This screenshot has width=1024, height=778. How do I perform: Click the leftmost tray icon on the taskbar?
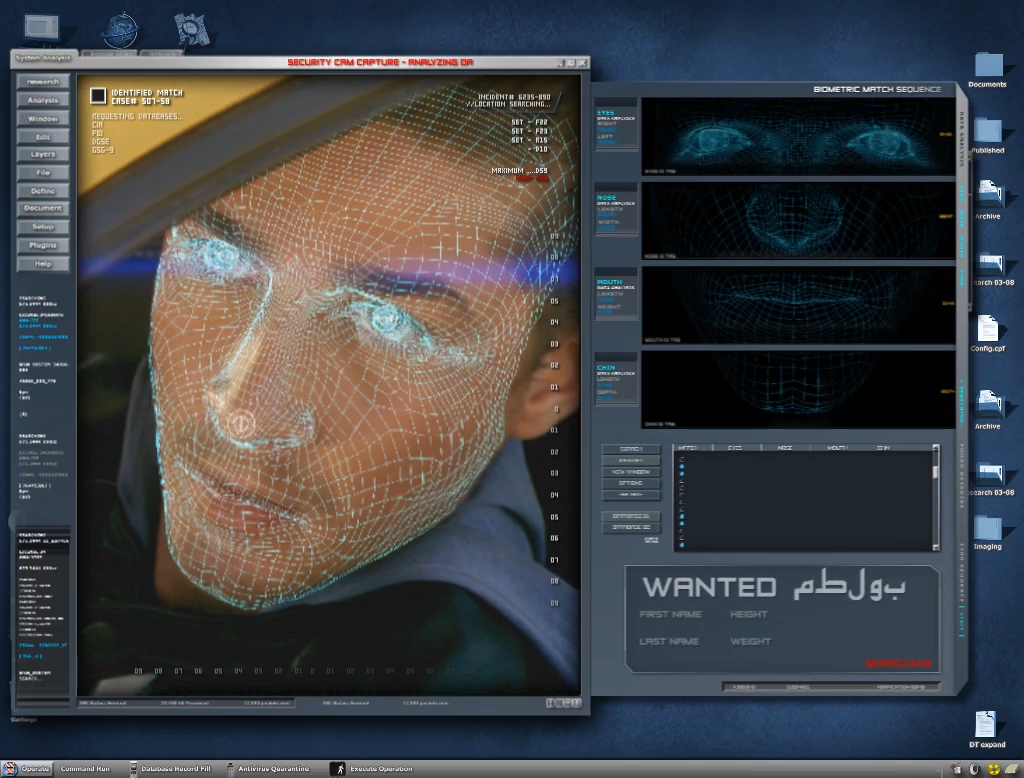point(956,770)
